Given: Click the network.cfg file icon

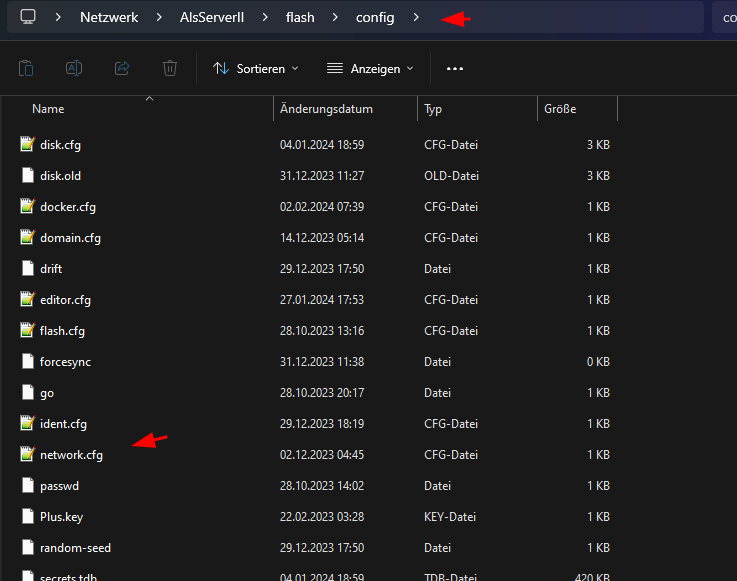Looking at the screenshot, I should tap(28, 455).
